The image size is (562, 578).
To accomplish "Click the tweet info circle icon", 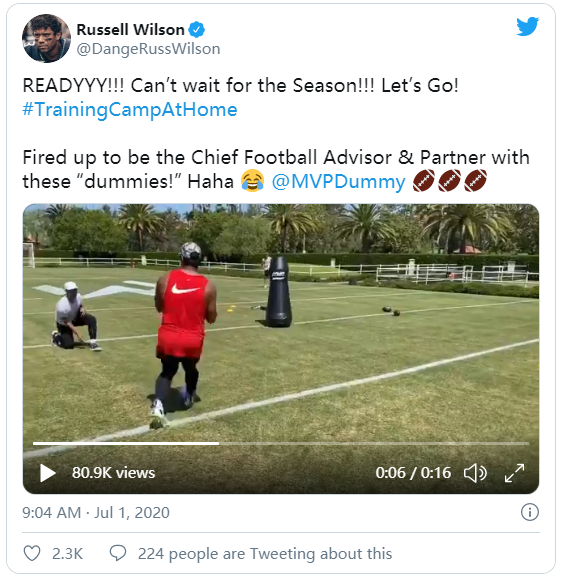I will pyautogui.click(x=530, y=512).
